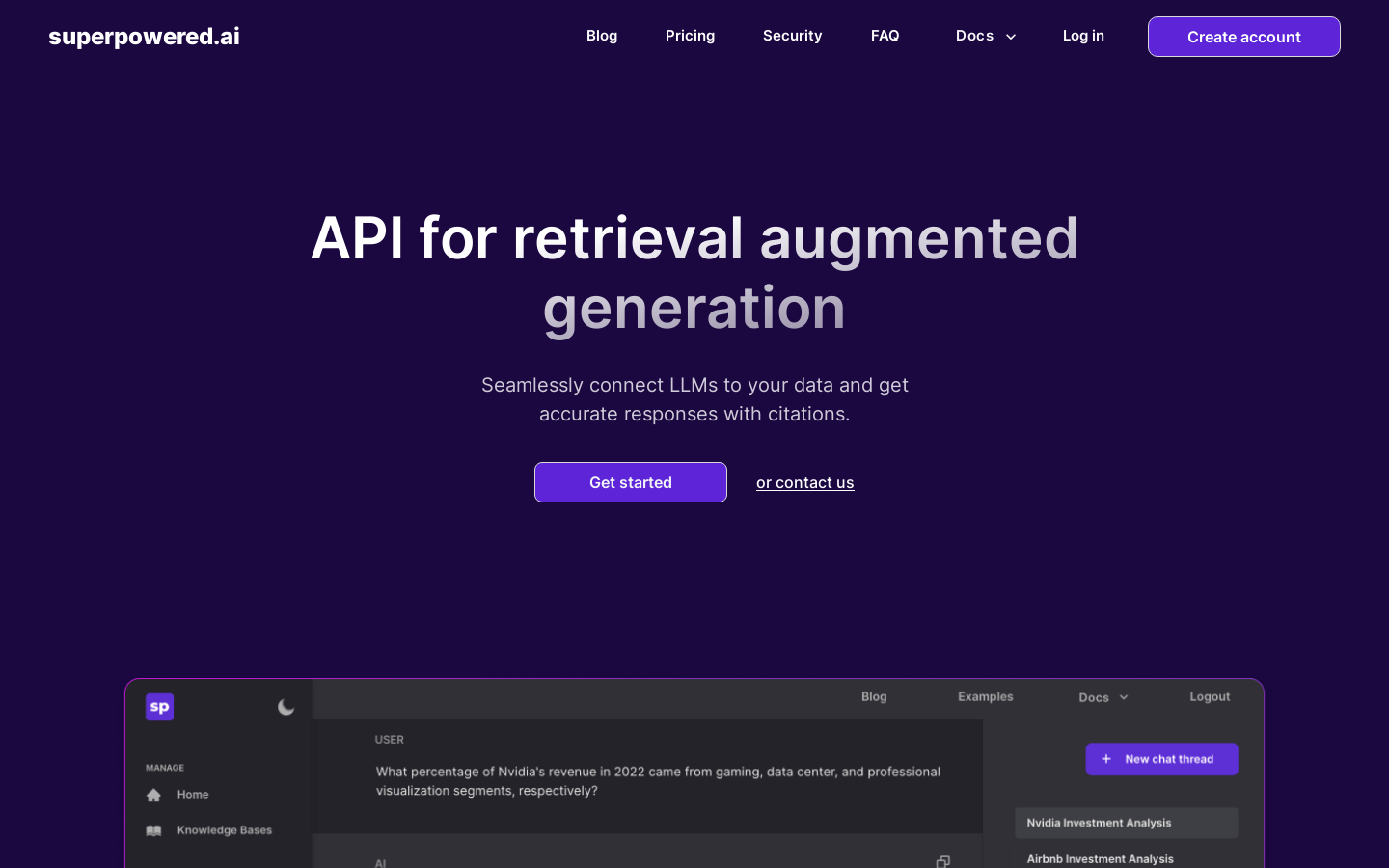
Task: Click the plus icon on New chat thread
Action: click(1106, 759)
